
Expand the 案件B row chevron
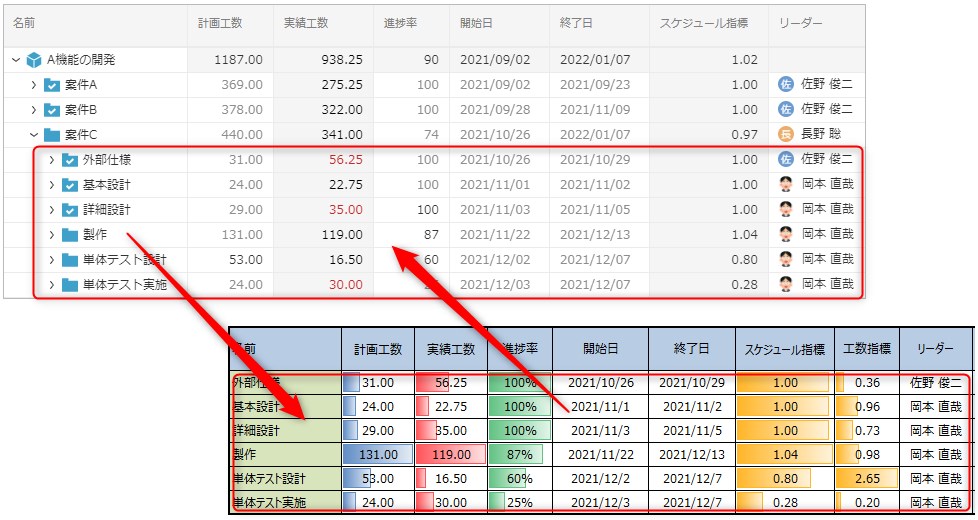[33, 110]
